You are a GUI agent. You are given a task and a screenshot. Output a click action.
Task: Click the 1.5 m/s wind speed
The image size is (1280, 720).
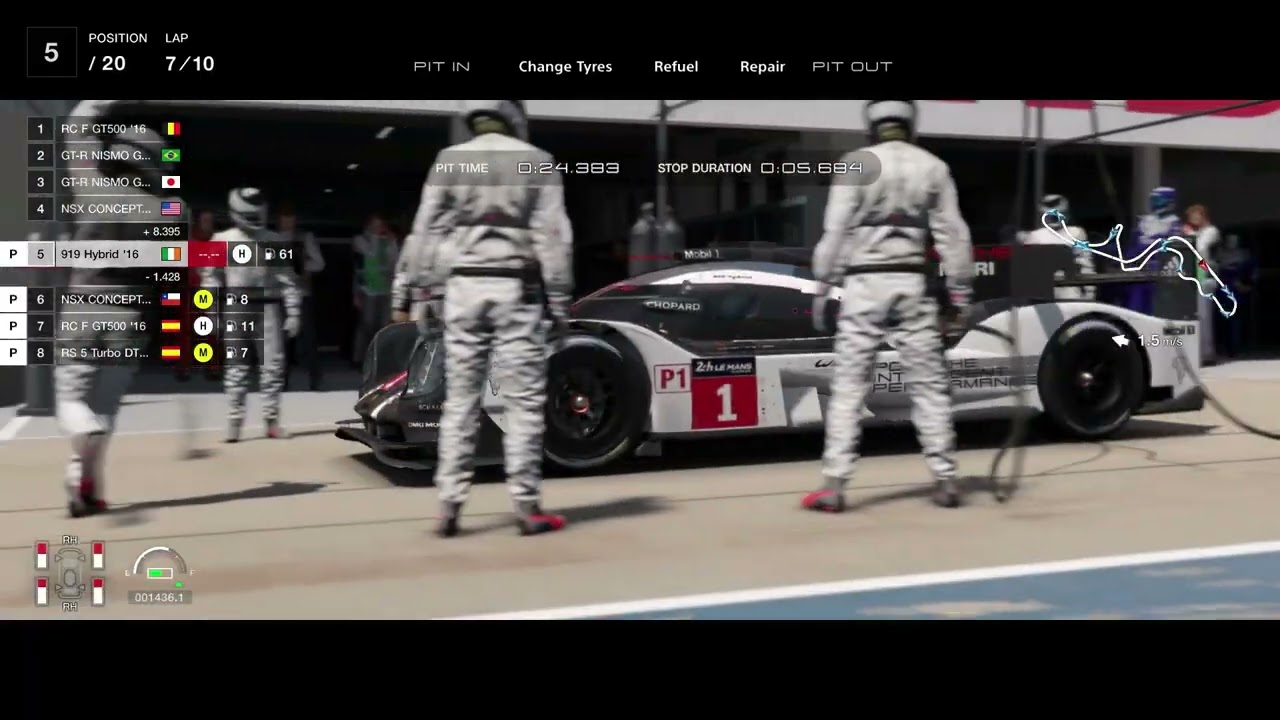1160,341
